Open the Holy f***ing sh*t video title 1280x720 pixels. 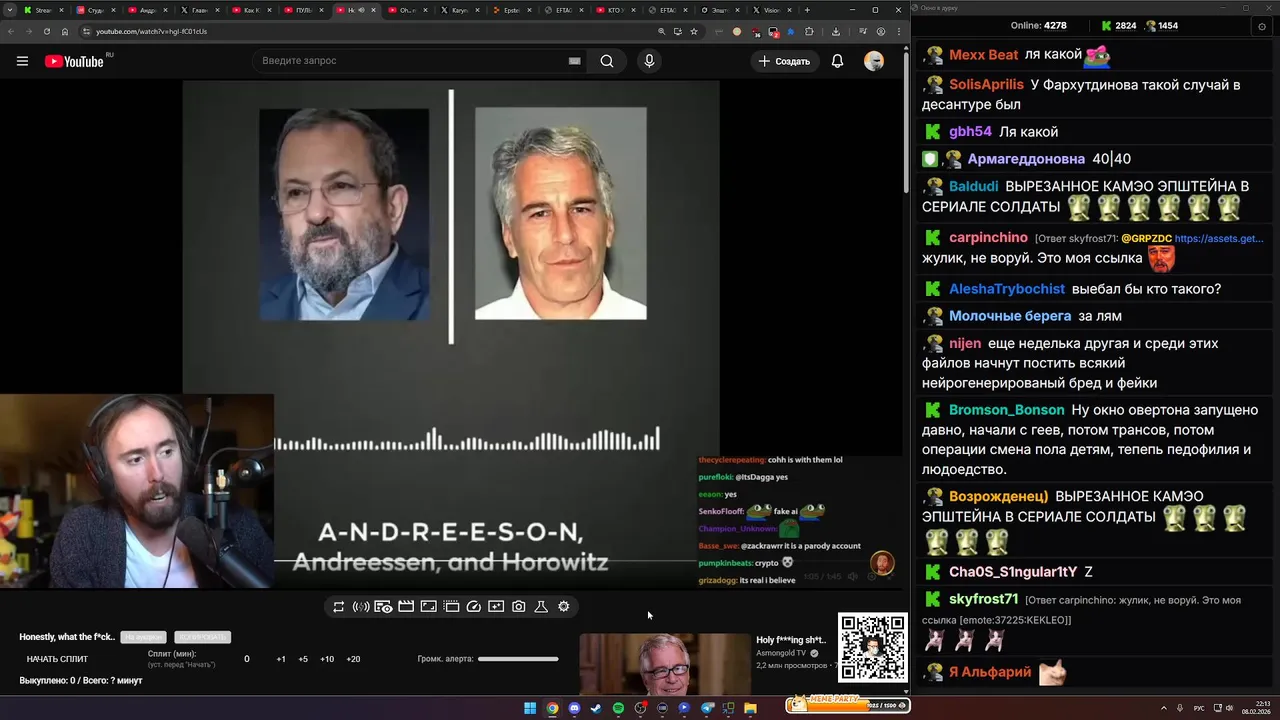[x=790, y=640]
